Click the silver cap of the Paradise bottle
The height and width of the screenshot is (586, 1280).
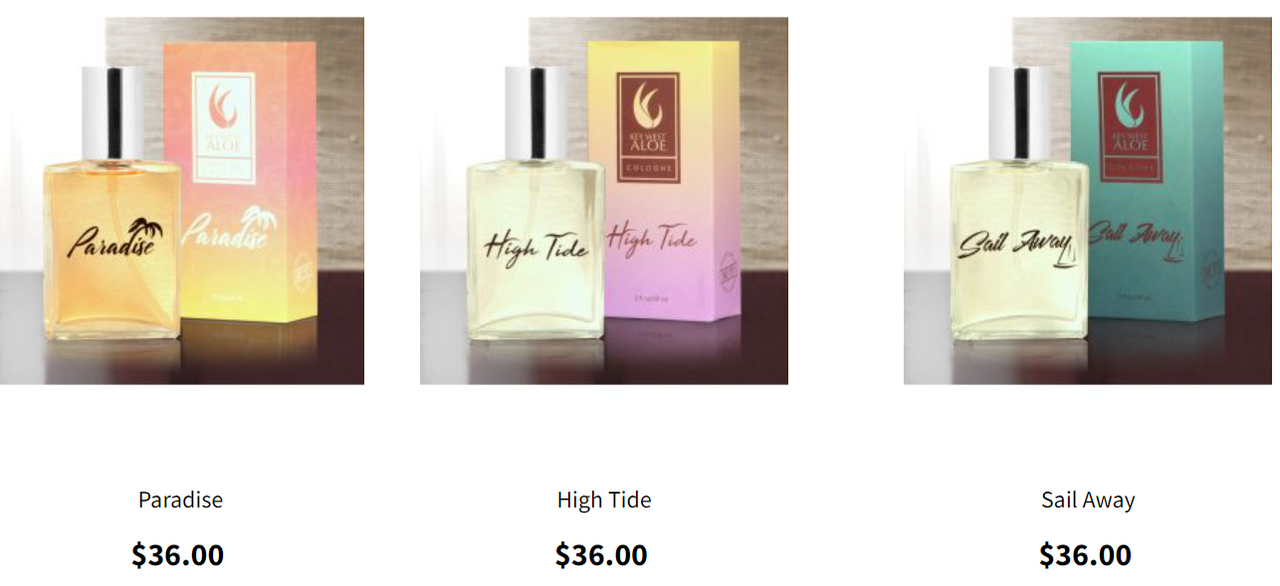click(x=112, y=113)
